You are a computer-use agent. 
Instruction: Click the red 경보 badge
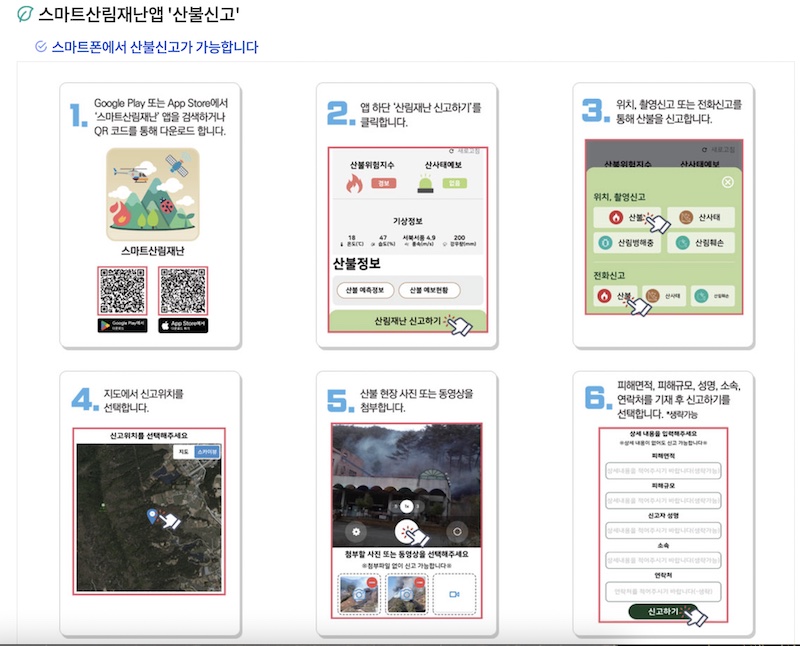[x=384, y=183]
